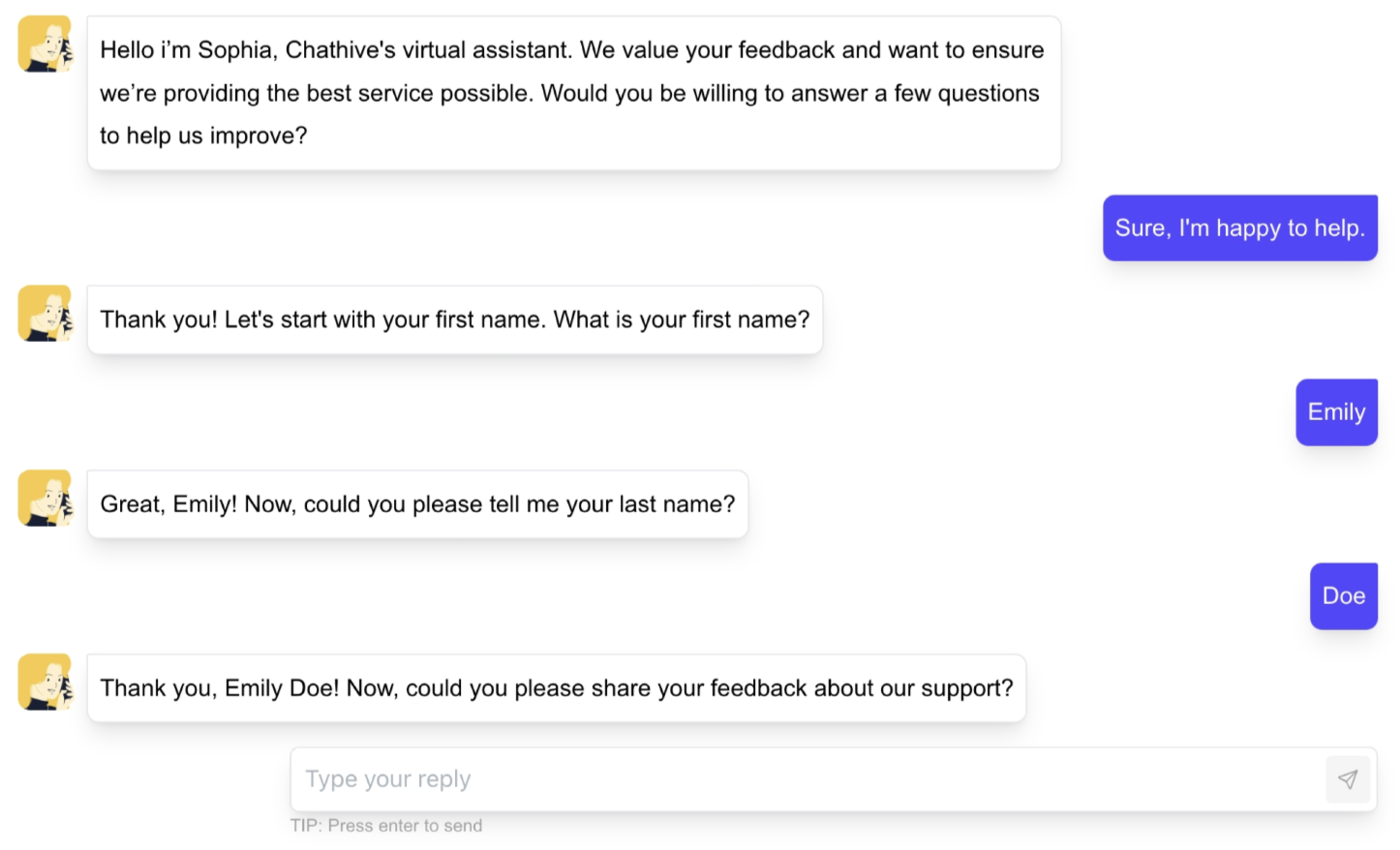Click the 'Let's start with your first name' sentence
The height and width of the screenshot is (850, 1400).
(x=385, y=319)
